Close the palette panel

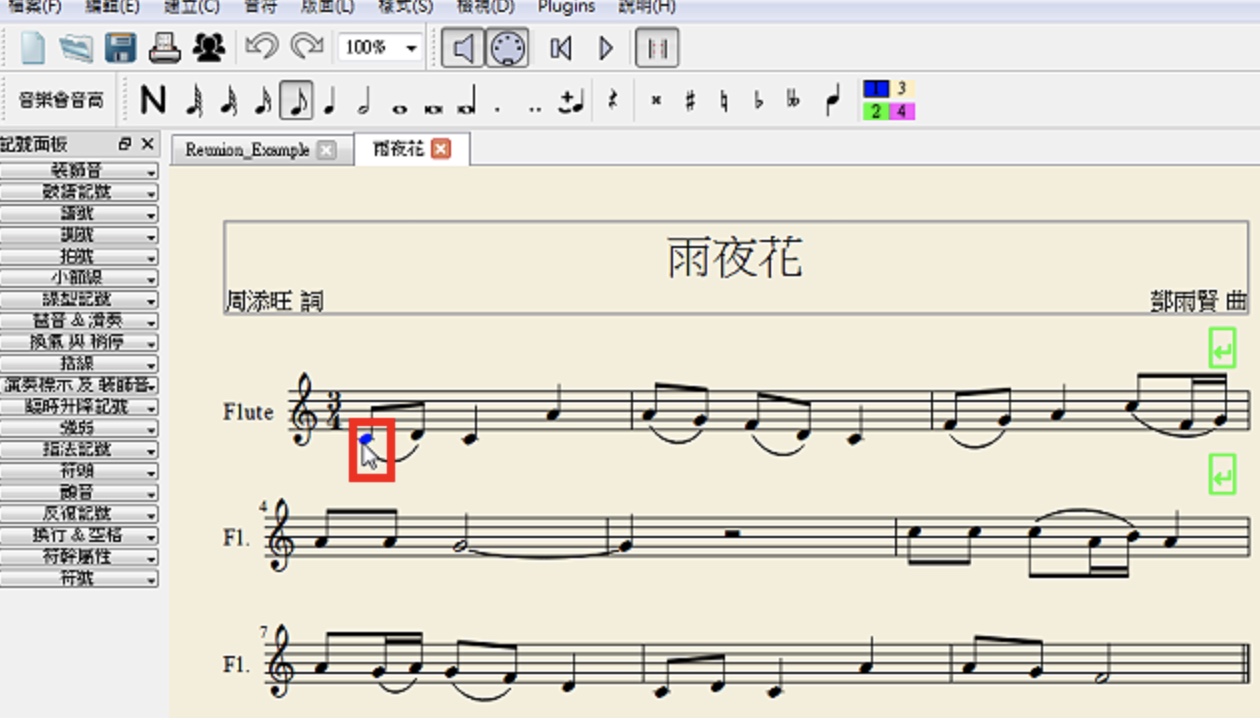pyautogui.click(x=147, y=144)
